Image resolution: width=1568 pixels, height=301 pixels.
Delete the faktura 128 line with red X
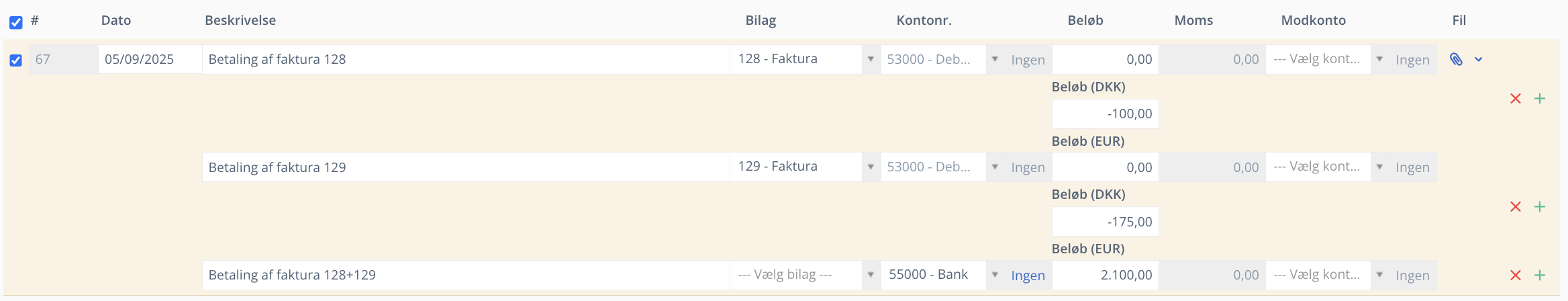(1515, 99)
